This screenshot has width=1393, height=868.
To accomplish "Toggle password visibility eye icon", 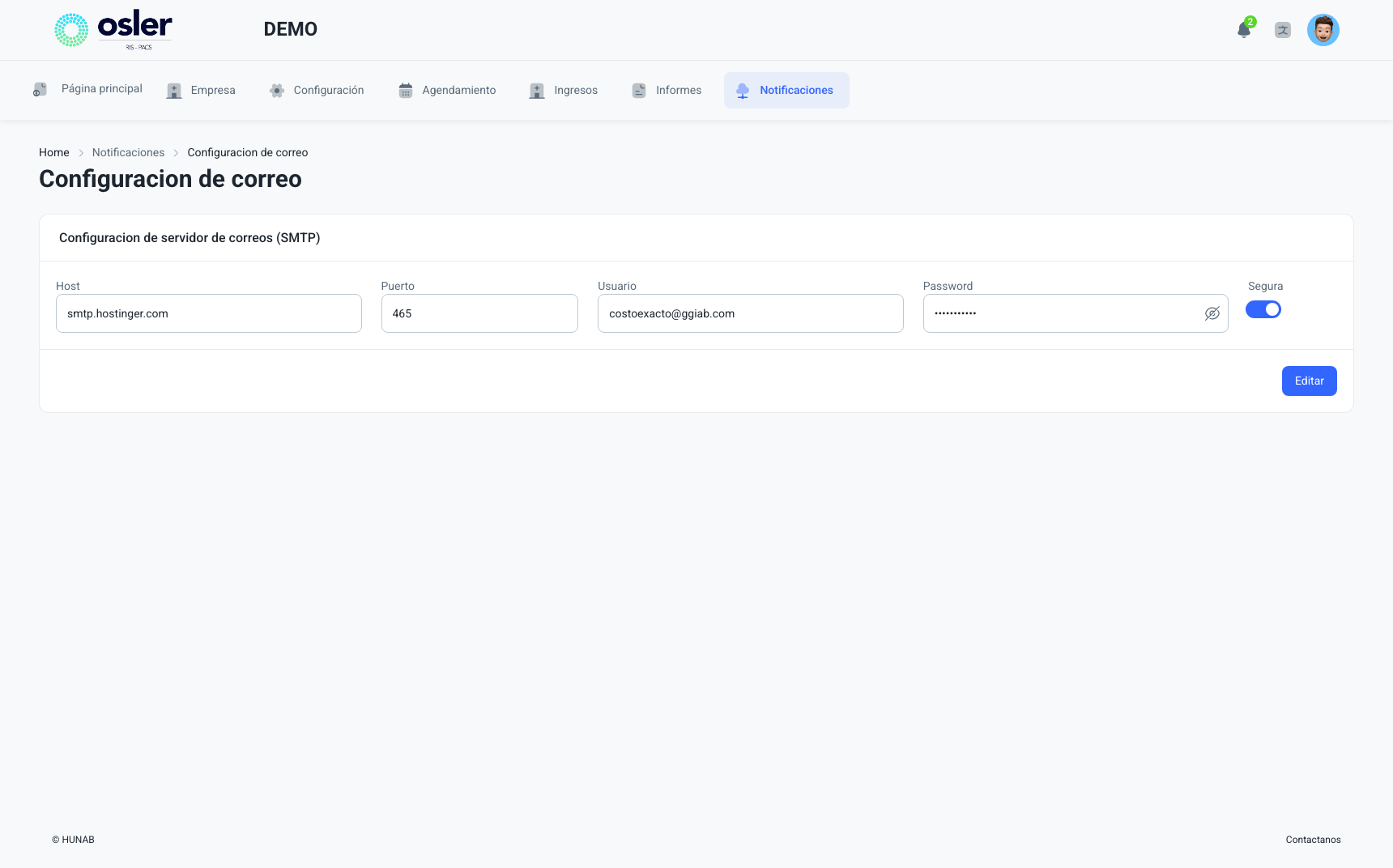I will (x=1212, y=313).
